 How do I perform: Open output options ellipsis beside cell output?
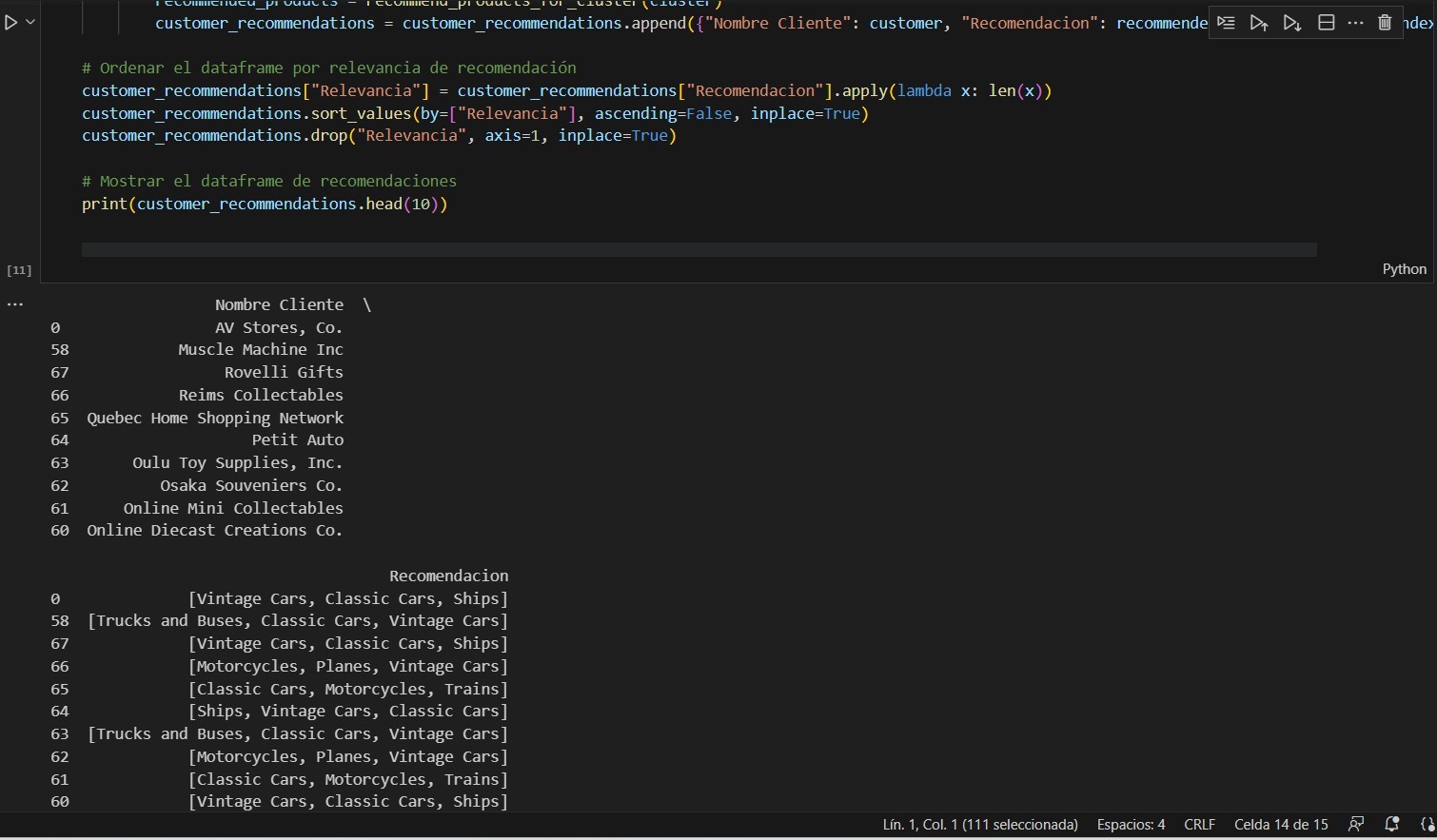15,304
